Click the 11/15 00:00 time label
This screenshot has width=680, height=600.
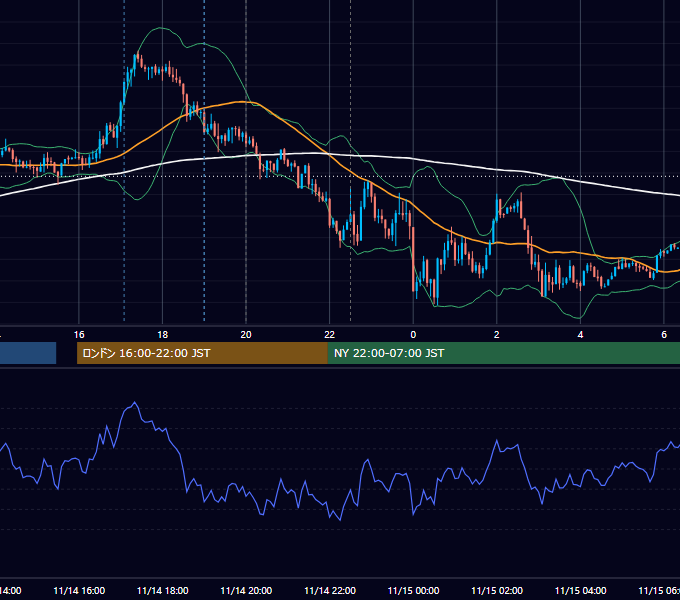tap(413, 591)
